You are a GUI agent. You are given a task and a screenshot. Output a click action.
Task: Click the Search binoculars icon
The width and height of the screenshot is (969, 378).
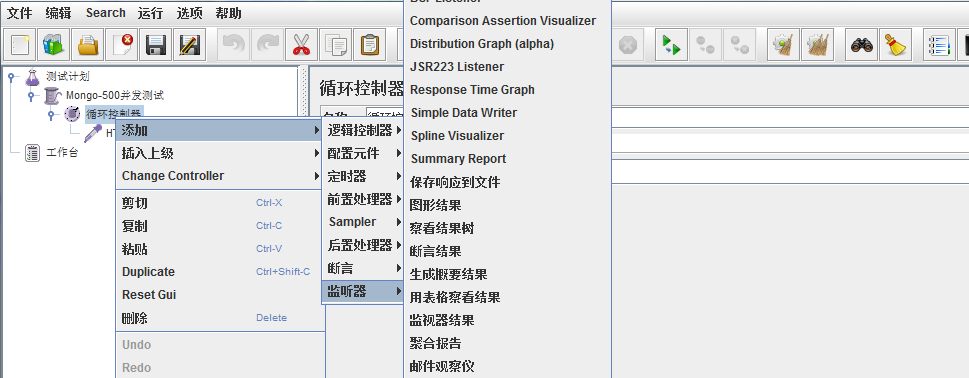click(861, 44)
